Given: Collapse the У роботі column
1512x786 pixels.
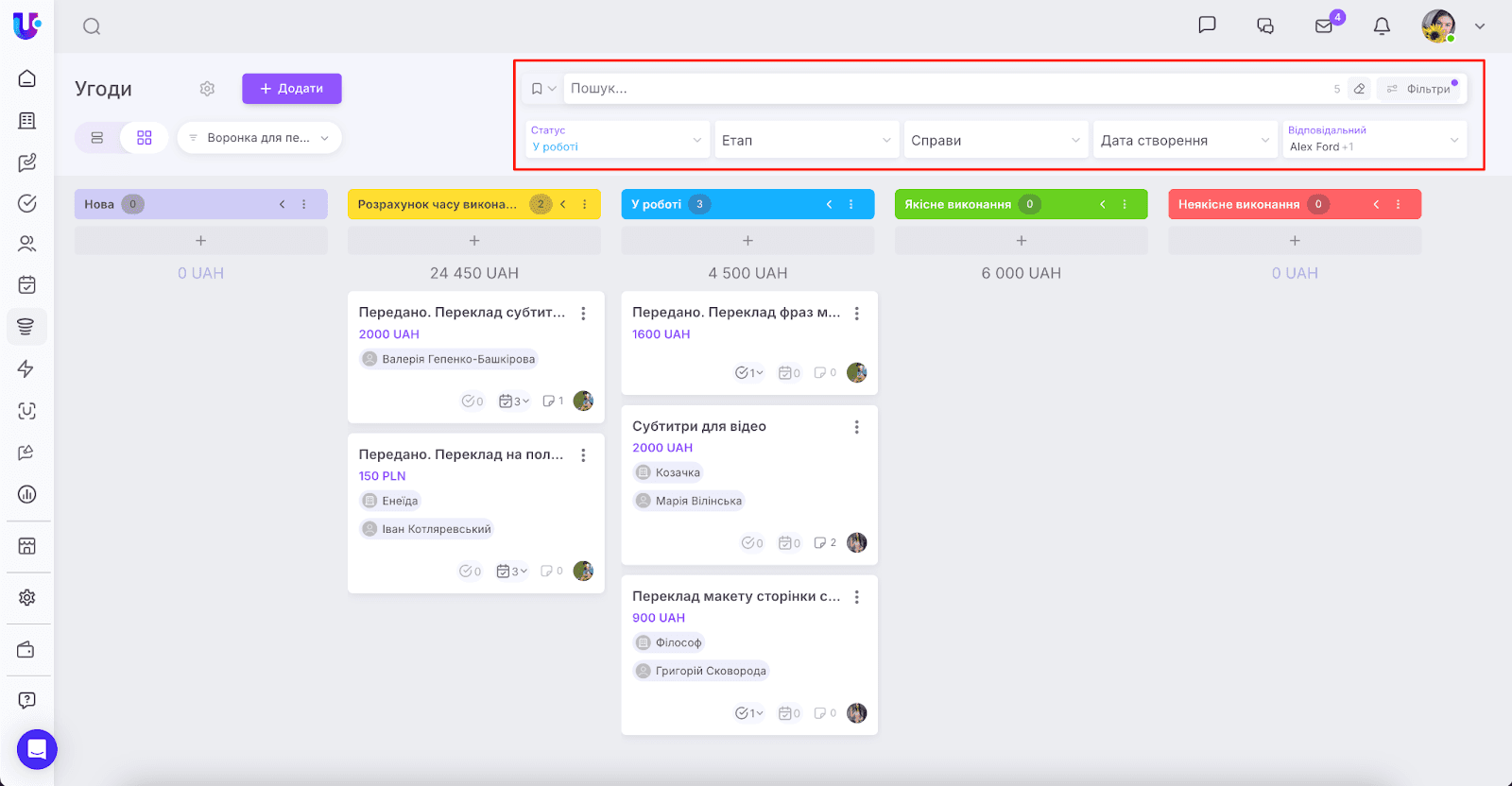Looking at the screenshot, I should [x=829, y=204].
